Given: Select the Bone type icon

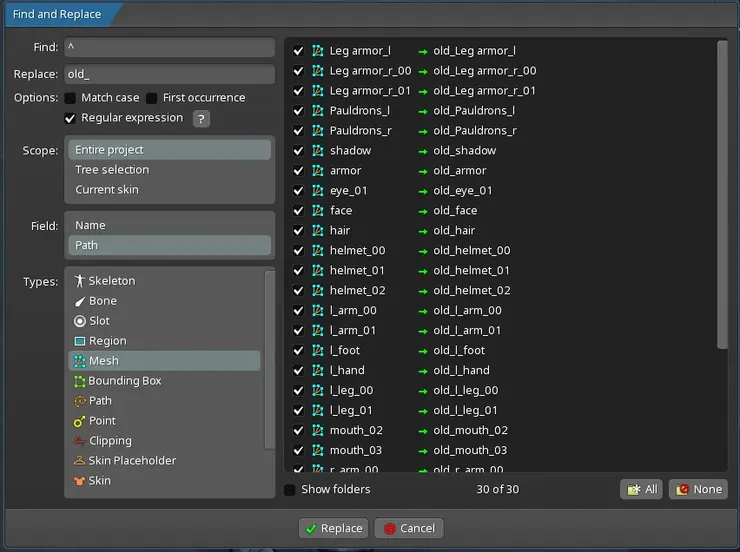Looking at the screenshot, I should point(80,301).
